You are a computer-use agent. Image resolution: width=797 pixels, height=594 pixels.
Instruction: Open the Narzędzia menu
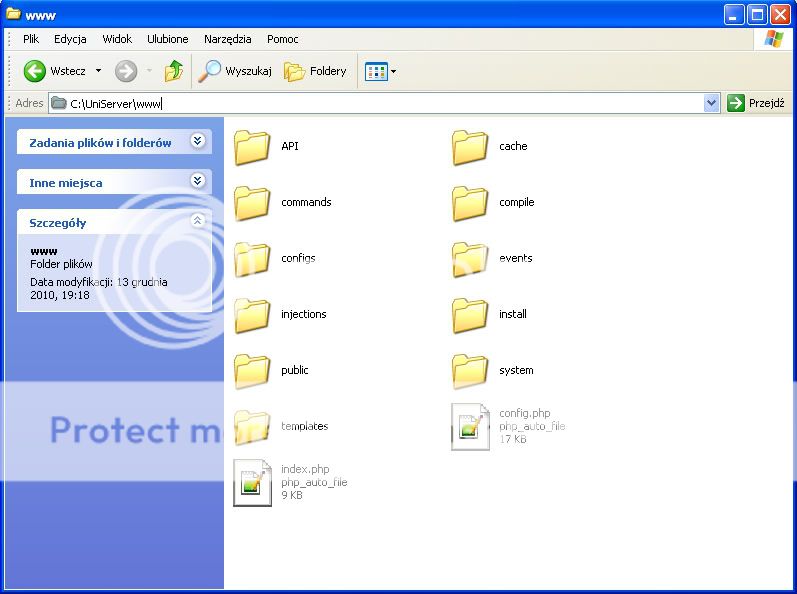(x=227, y=39)
